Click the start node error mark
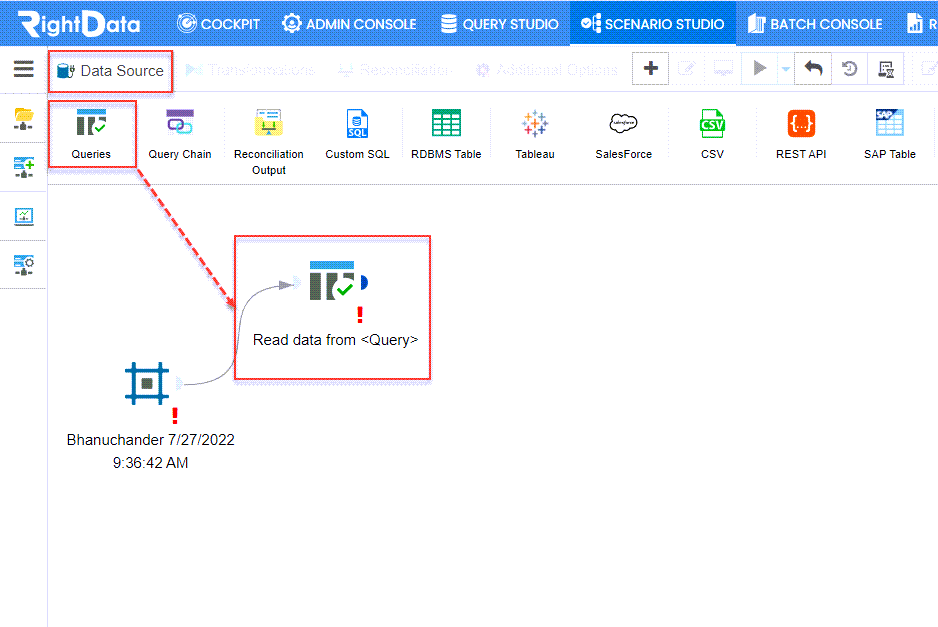The image size is (938, 627). pos(175,416)
